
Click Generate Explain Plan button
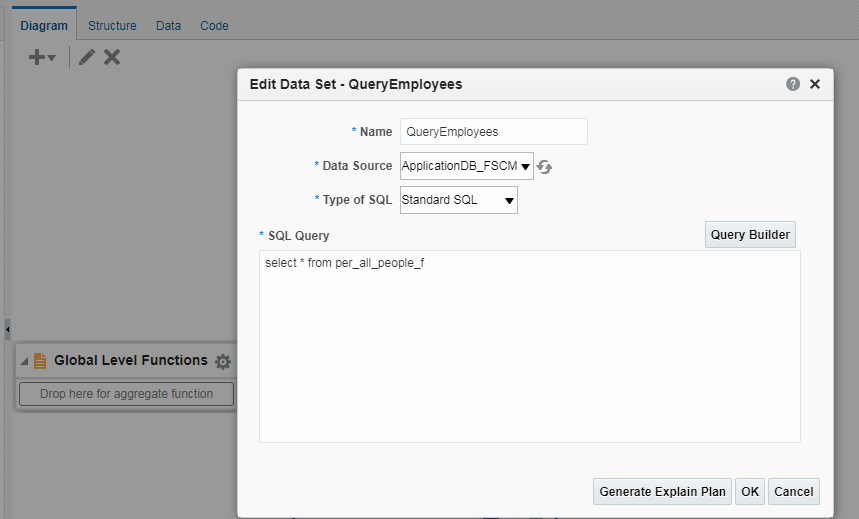click(x=662, y=492)
